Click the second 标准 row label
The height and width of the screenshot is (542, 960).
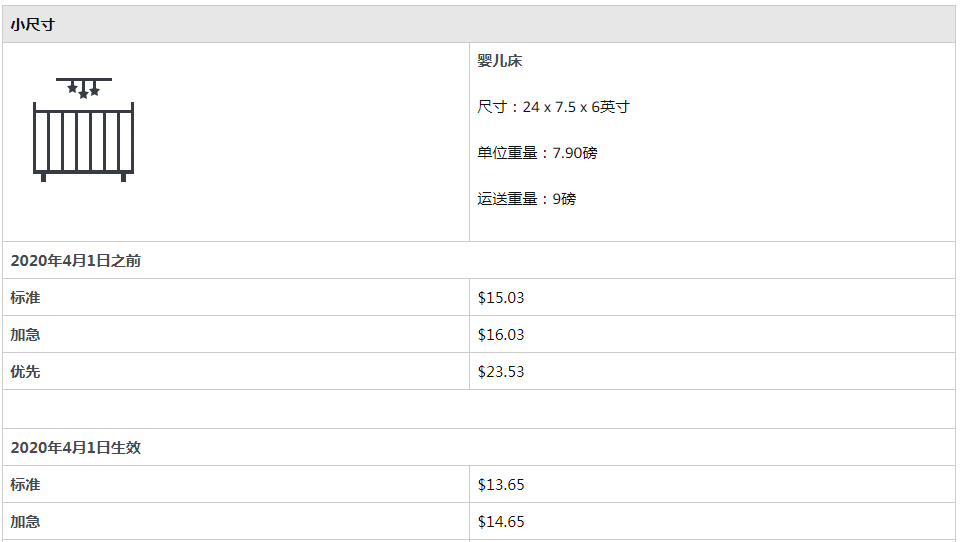click(x=25, y=484)
